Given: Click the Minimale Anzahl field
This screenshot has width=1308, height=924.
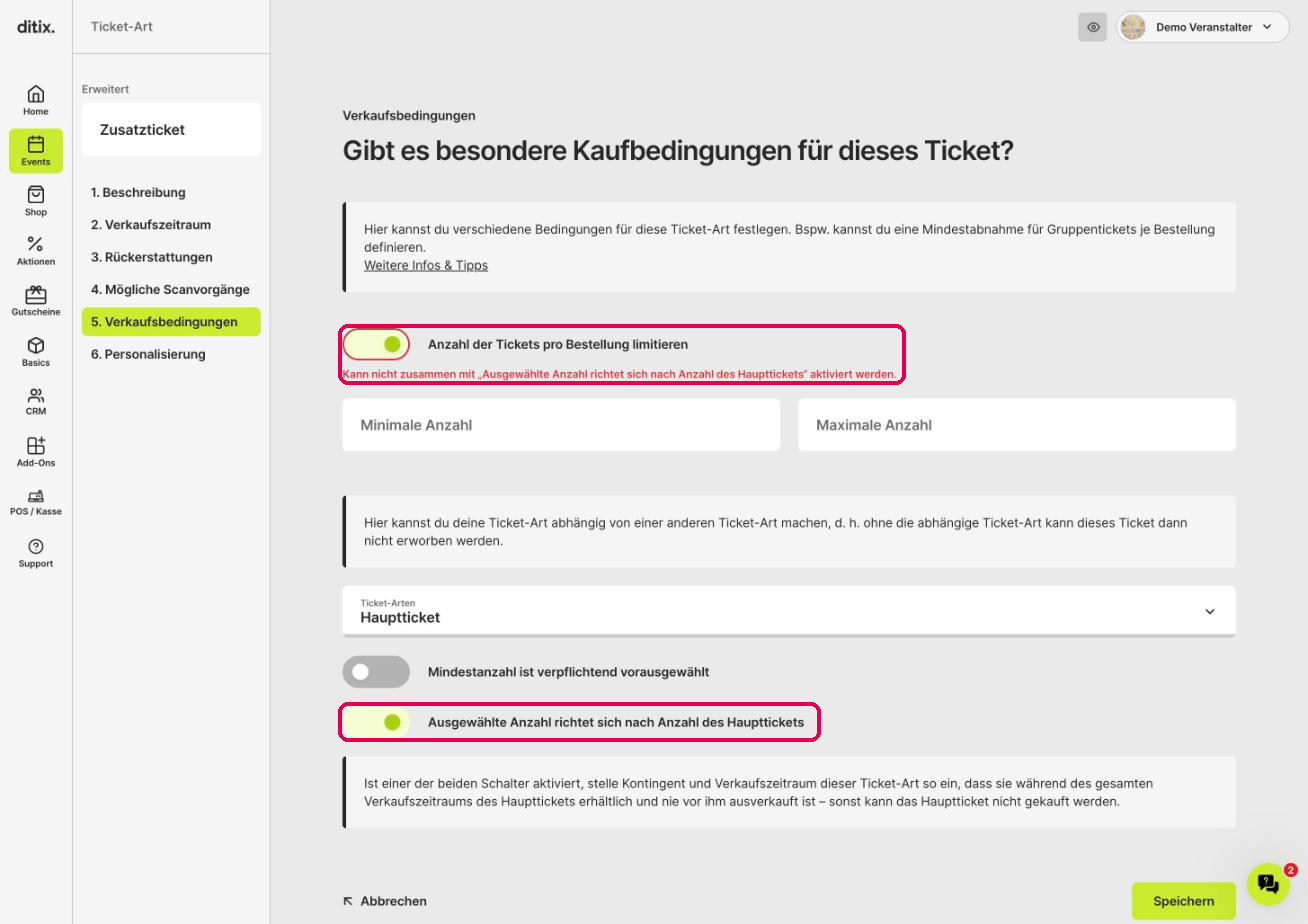Looking at the screenshot, I should (561, 425).
